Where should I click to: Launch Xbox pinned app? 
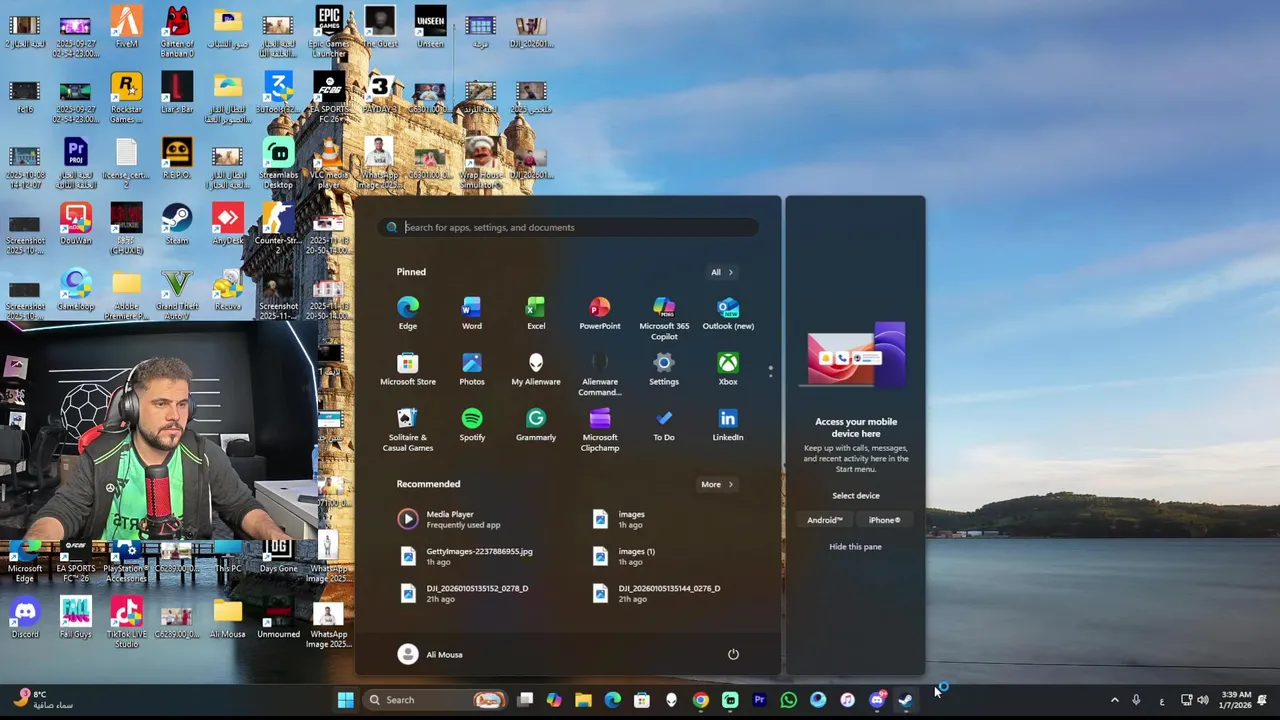click(728, 369)
